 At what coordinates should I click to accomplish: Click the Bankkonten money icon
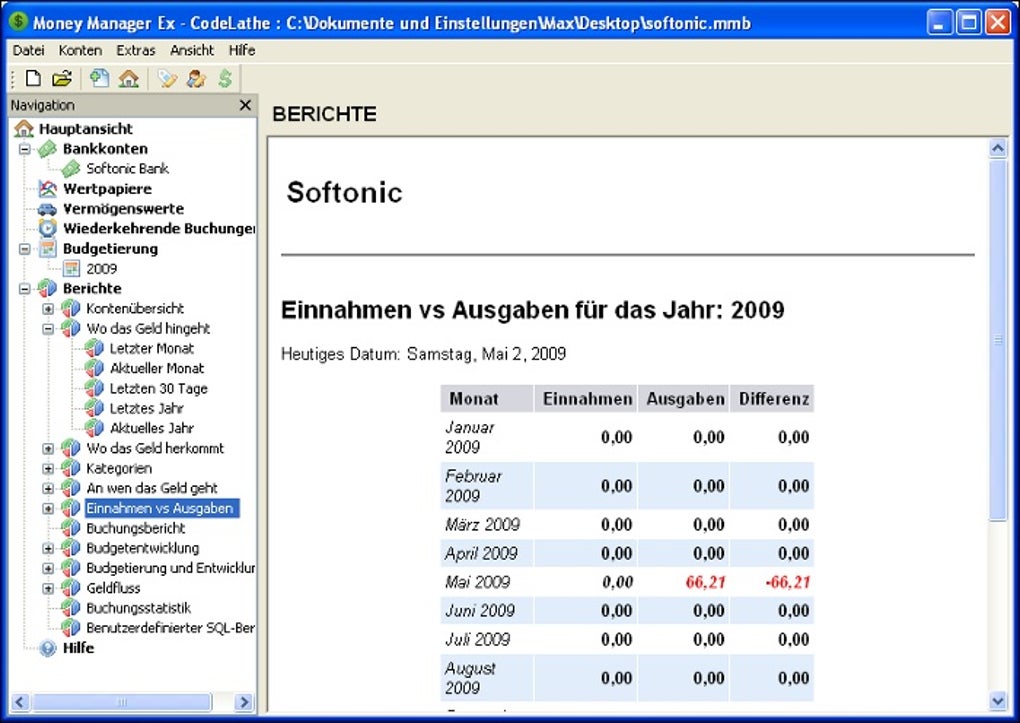click(x=47, y=148)
